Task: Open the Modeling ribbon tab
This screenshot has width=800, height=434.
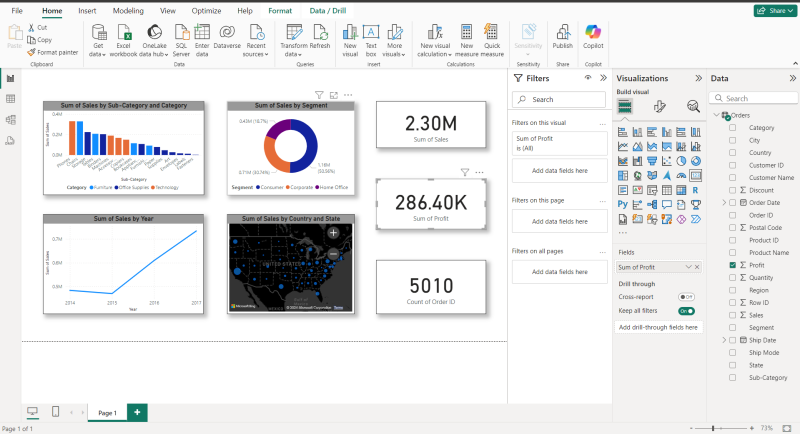Action: click(128, 9)
